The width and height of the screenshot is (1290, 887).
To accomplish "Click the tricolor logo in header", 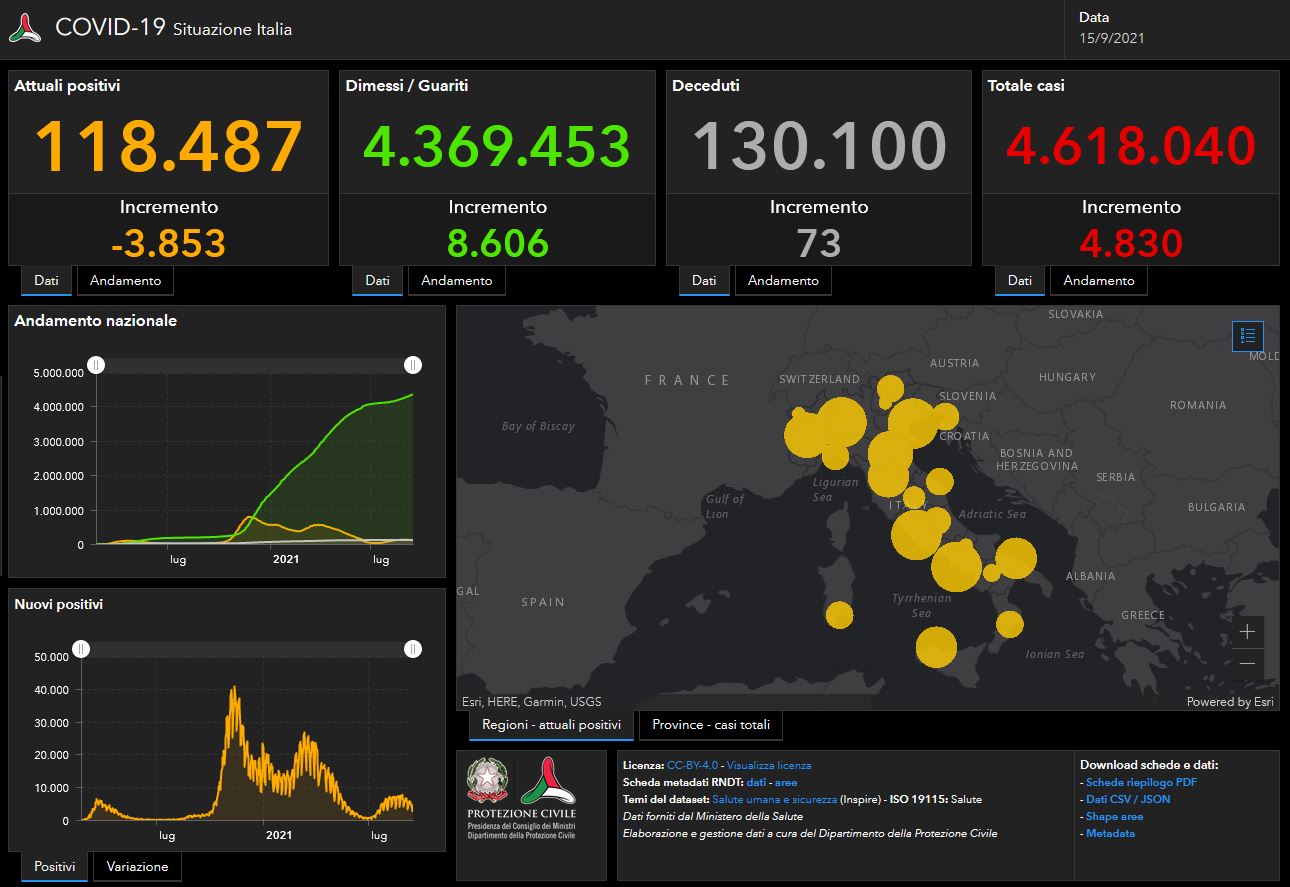I will point(25,29).
